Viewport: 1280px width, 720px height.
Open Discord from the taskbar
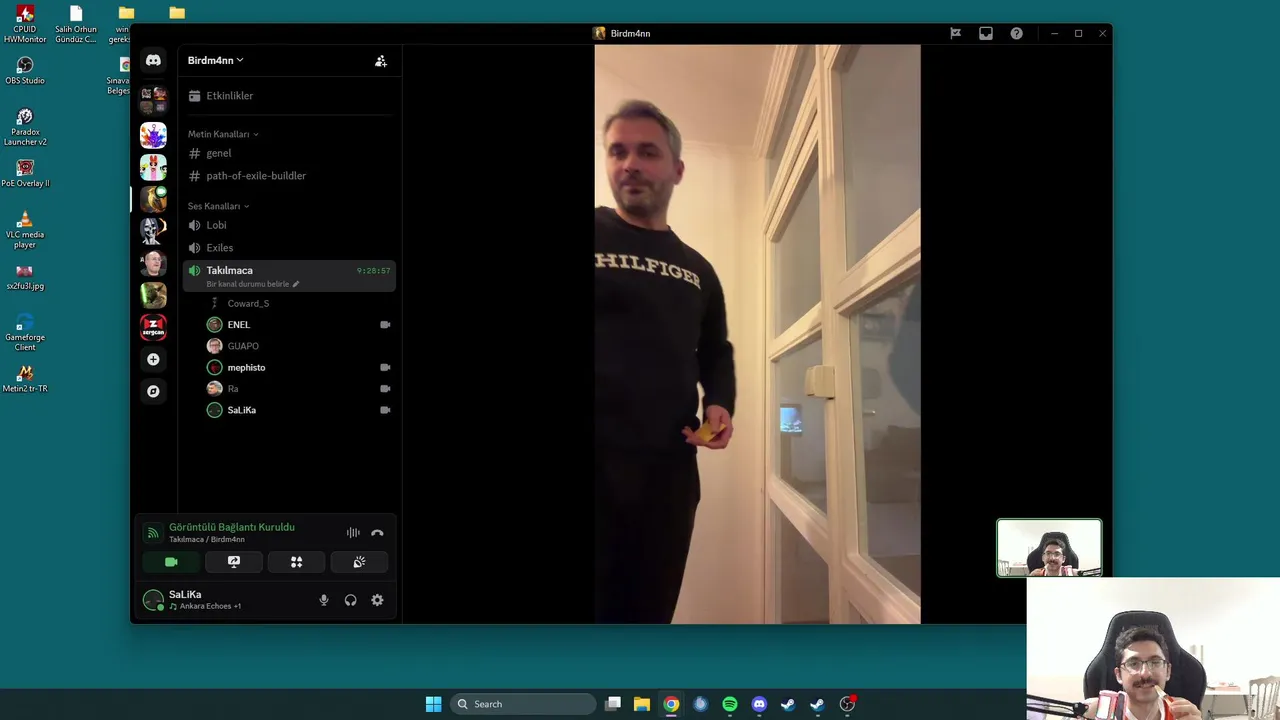coord(759,704)
